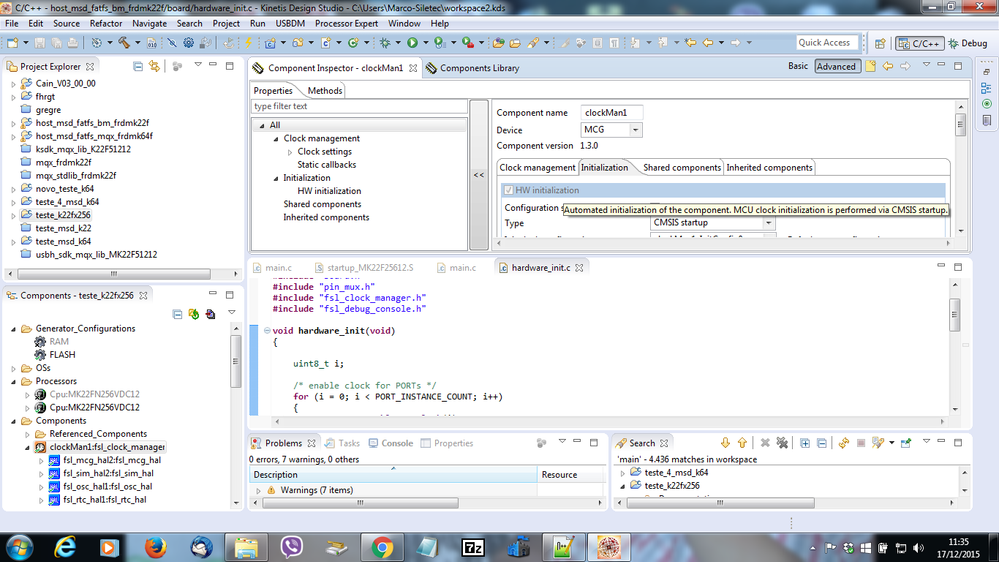Expand host_msd_fatfs_bm_frdmk22f project
The width and height of the screenshot is (999, 562).
click(13, 123)
